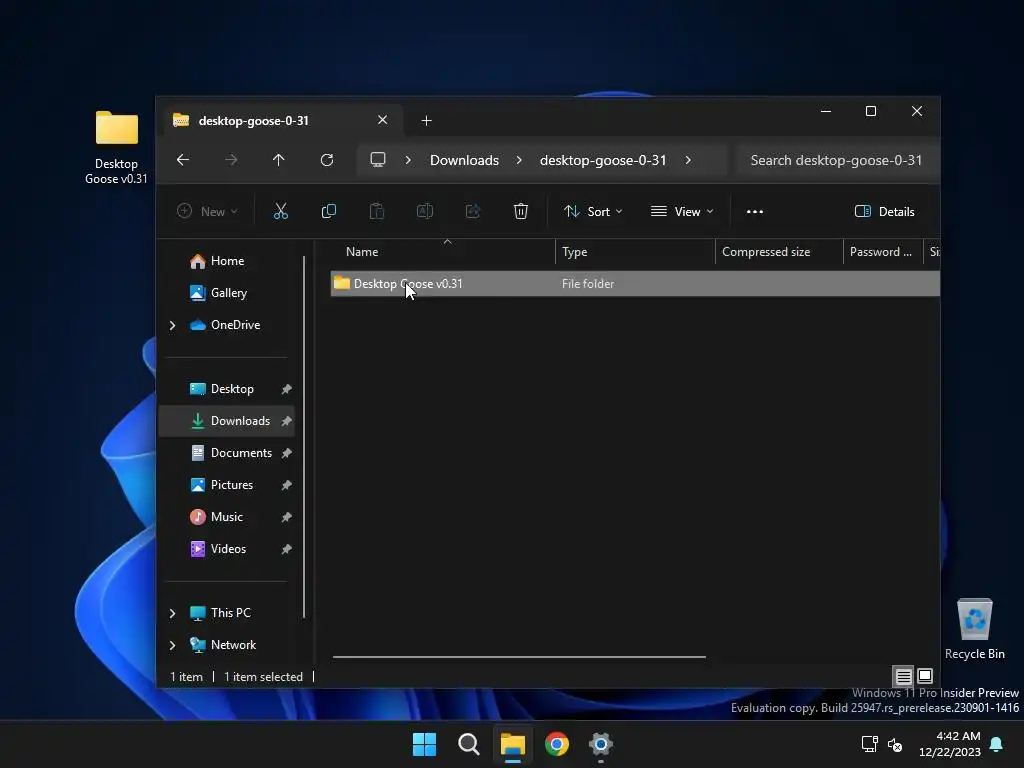This screenshot has width=1024, height=768.
Task: Switch to details list view icon
Action: click(903, 676)
